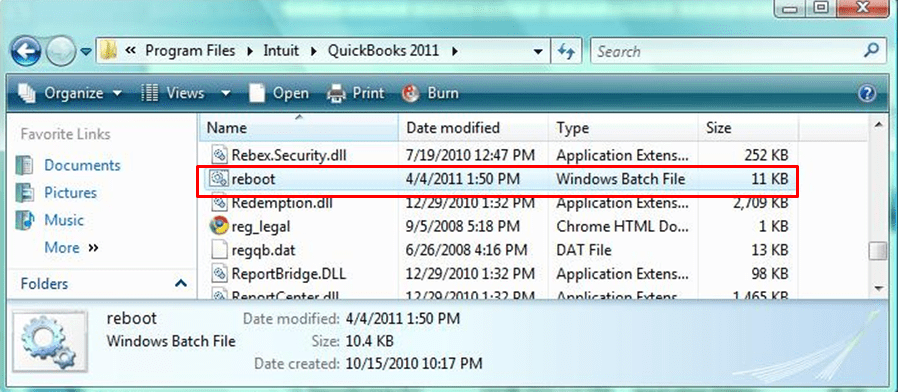The width and height of the screenshot is (898, 392).
Task: Select Intuit in the address path
Action: (x=281, y=51)
